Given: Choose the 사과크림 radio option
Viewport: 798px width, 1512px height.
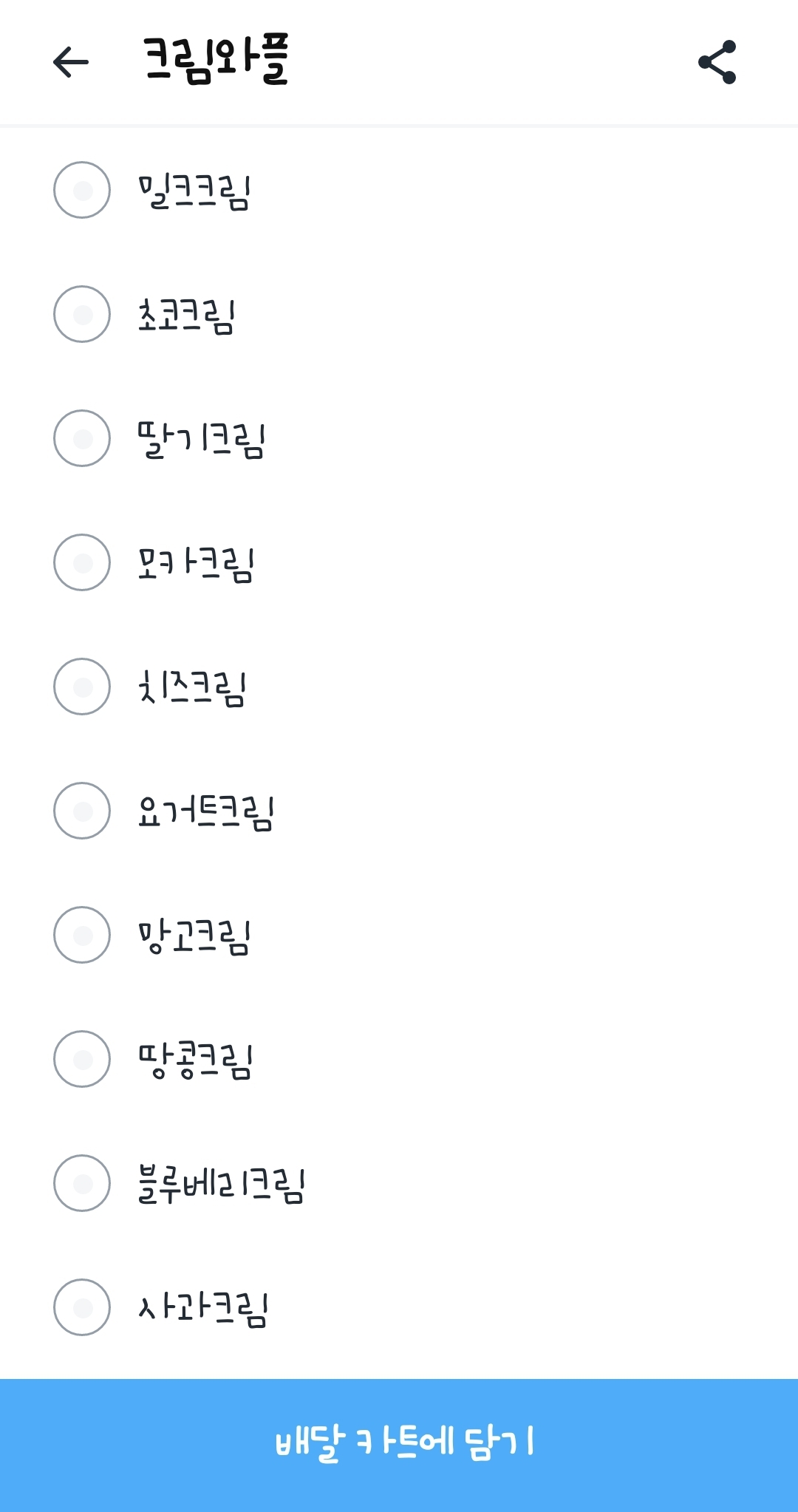Looking at the screenshot, I should 82,1307.
